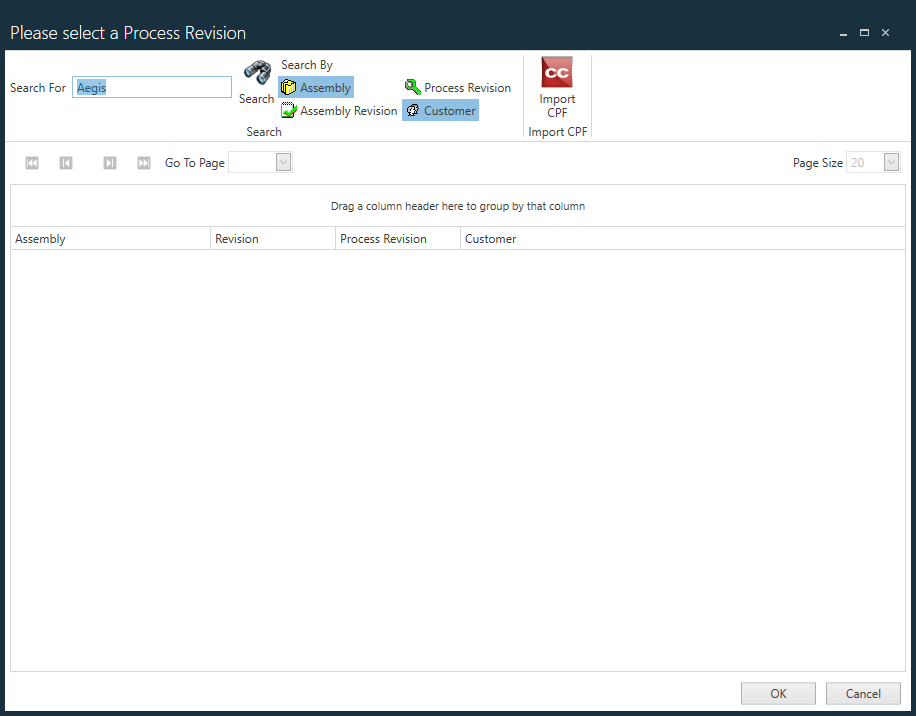The width and height of the screenshot is (916, 716).
Task: Sort results by the Revision column
Action: tap(237, 238)
